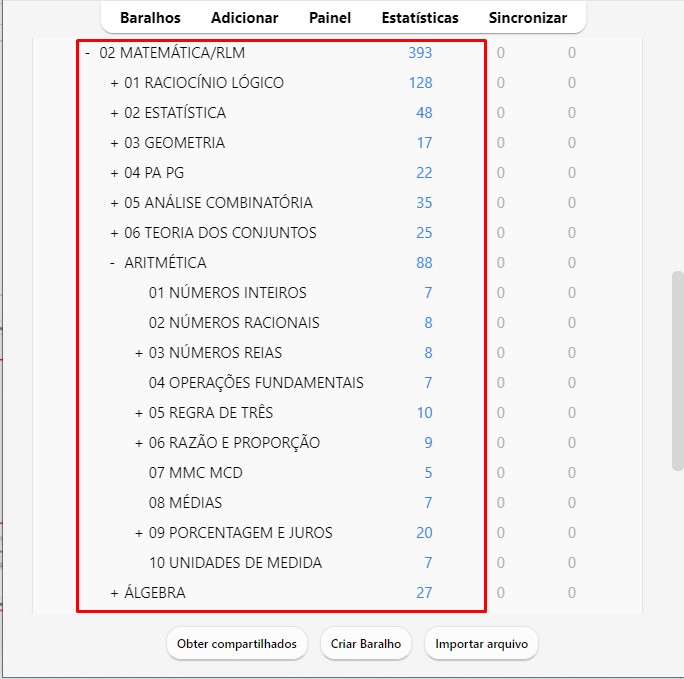Expand the 05 REGRA DE TRÊS deck
684x679 pixels.
point(139,413)
